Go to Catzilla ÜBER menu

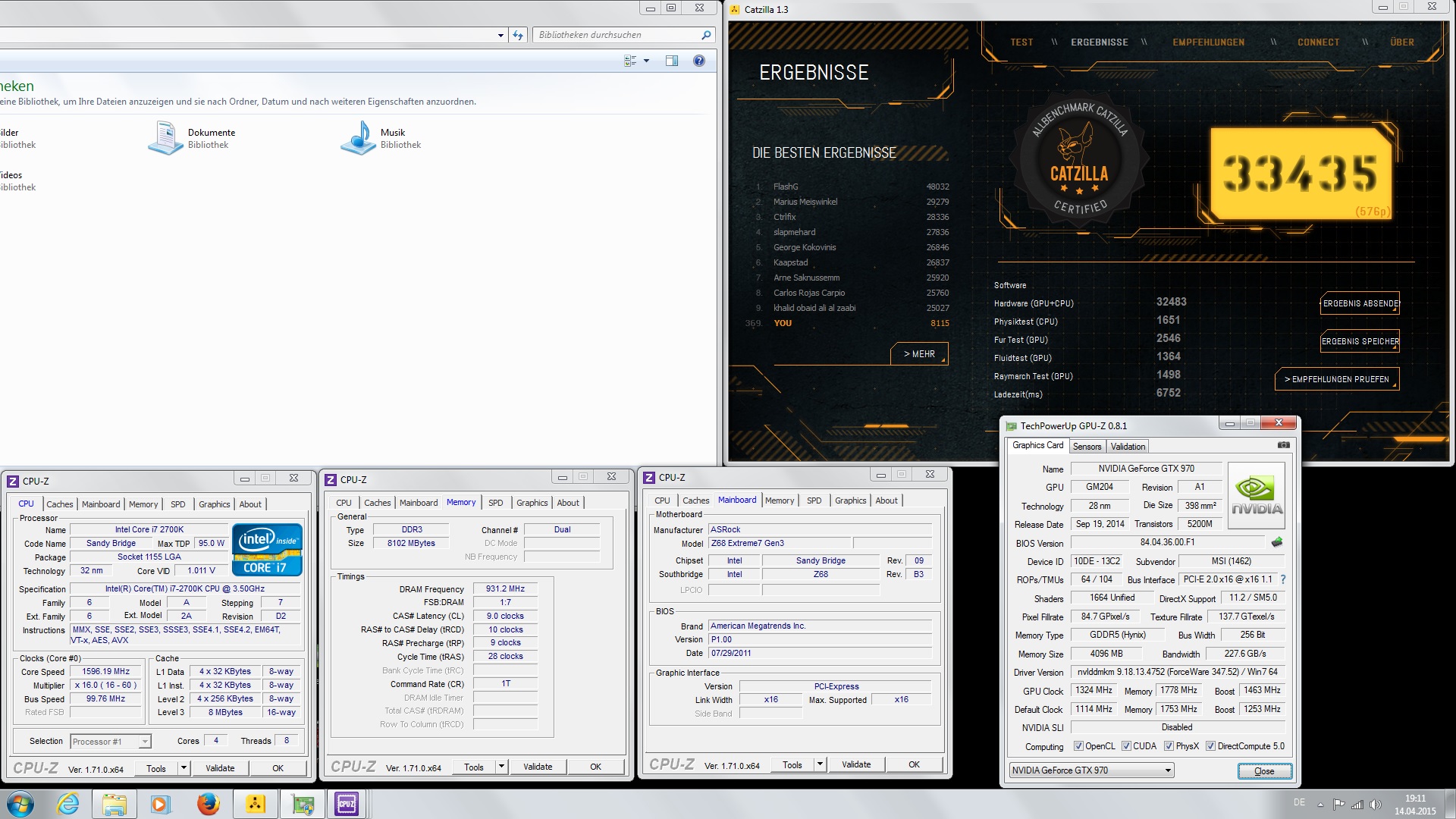[1401, 42]
